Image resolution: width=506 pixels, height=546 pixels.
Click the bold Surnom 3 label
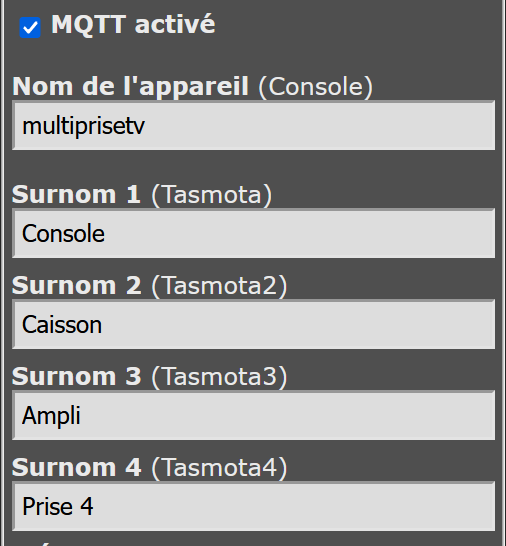[77, 376]
